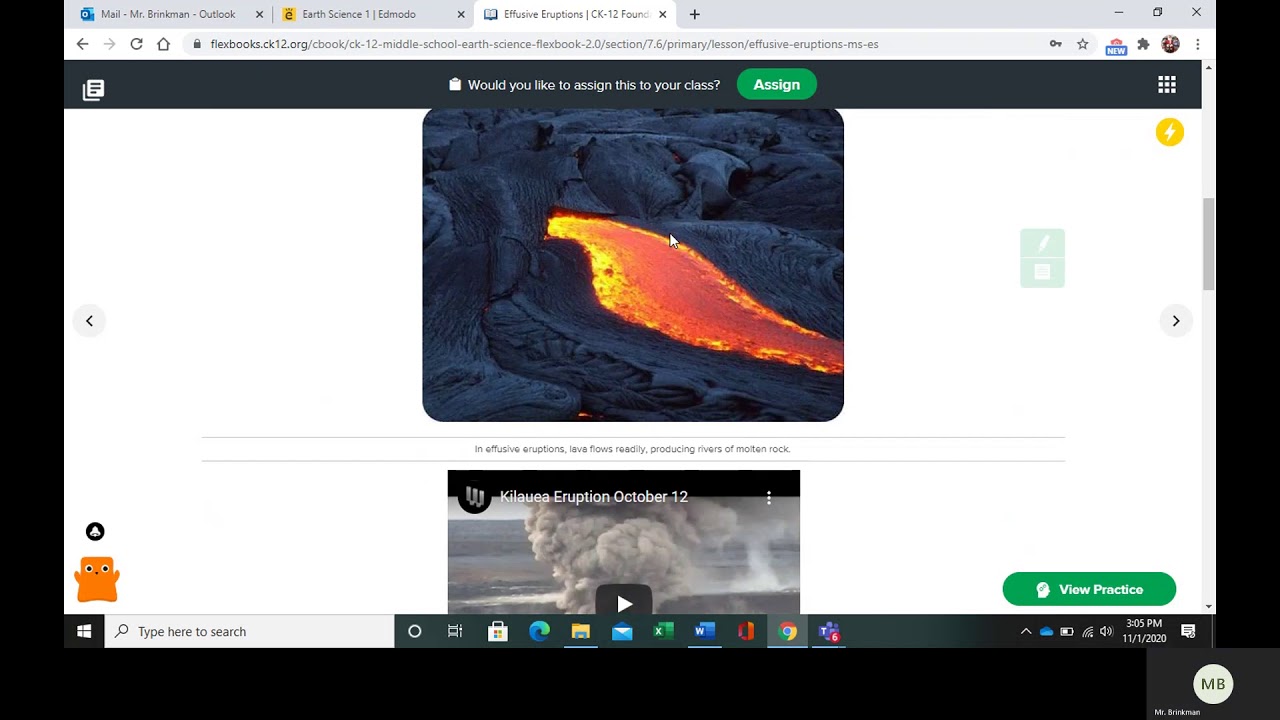
Task: Open Task View on the taskbar
Action: pos(455,631)
